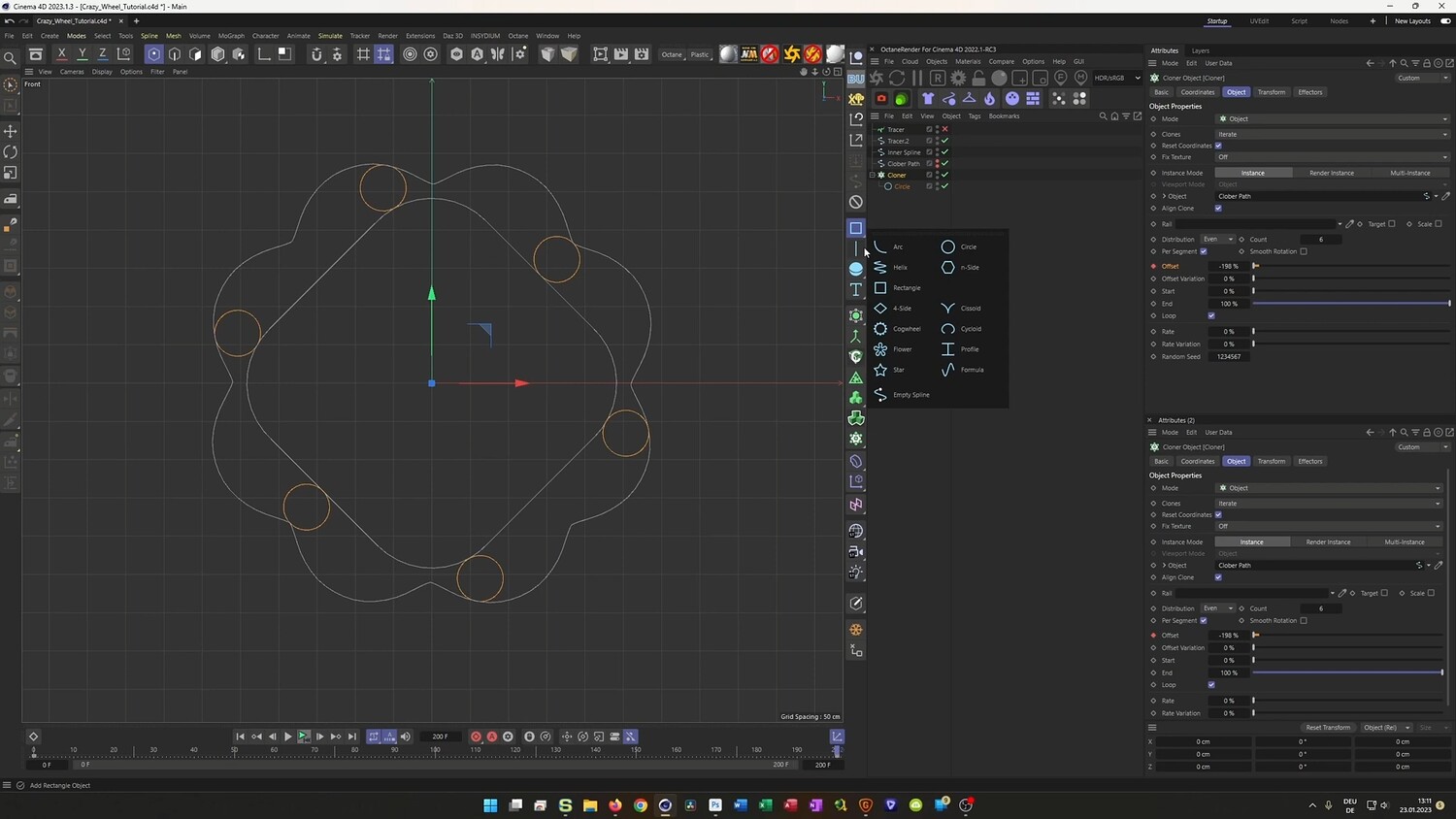Toggle the X axis lock icon

[x=62, y=54]
